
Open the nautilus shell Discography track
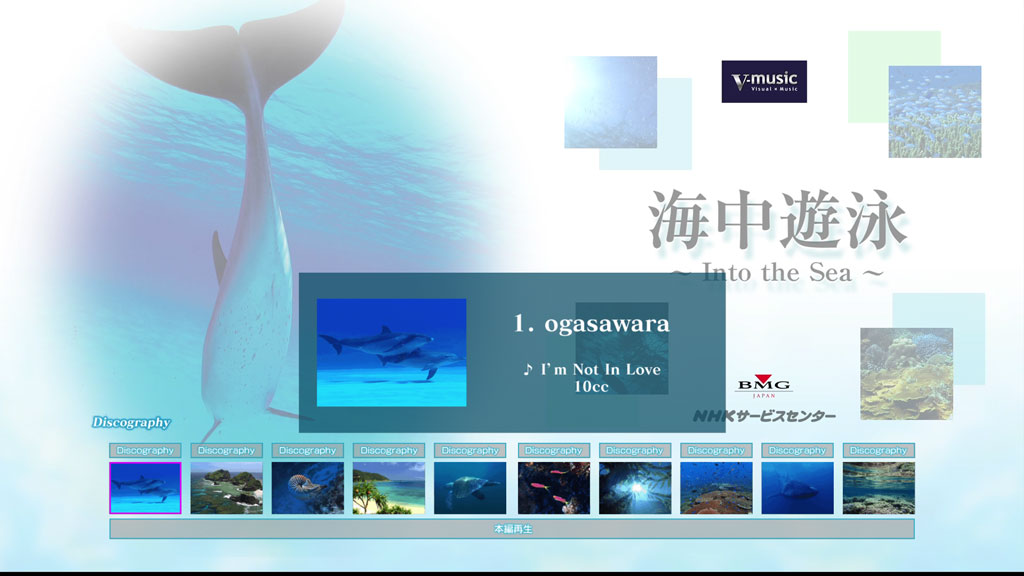pos(307,489)
